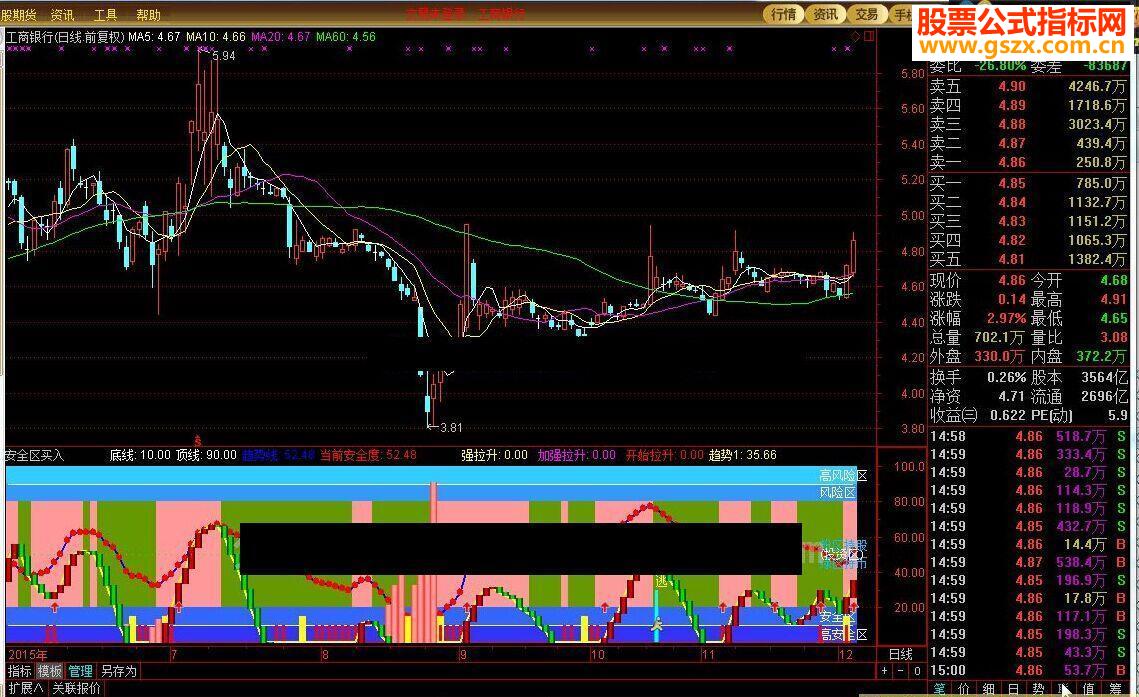The image size is (1139, 697).
Task: Click the MA5: 4.67 label
Action: click(155, 36)
